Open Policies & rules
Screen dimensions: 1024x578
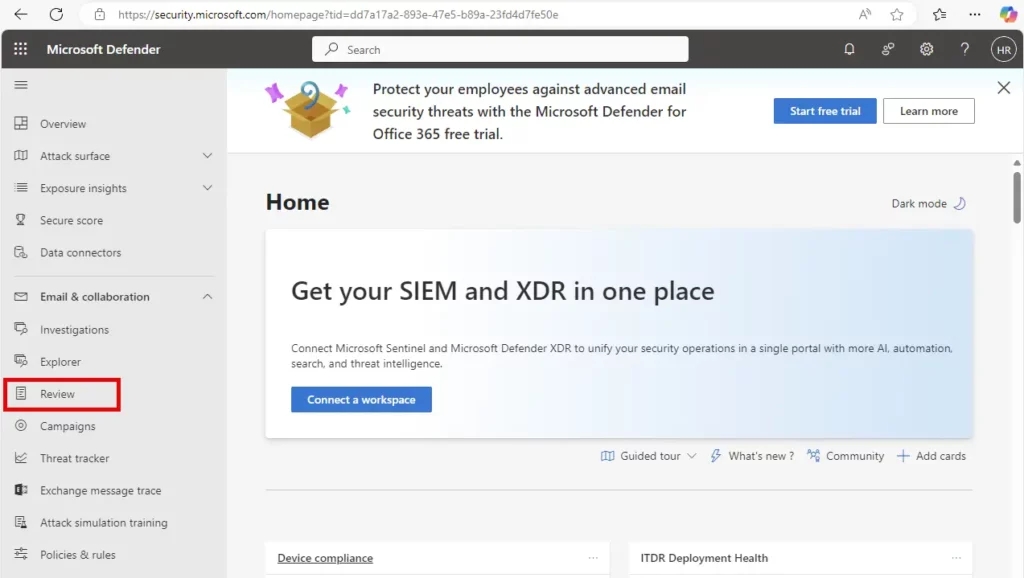[x=78, y=554]
